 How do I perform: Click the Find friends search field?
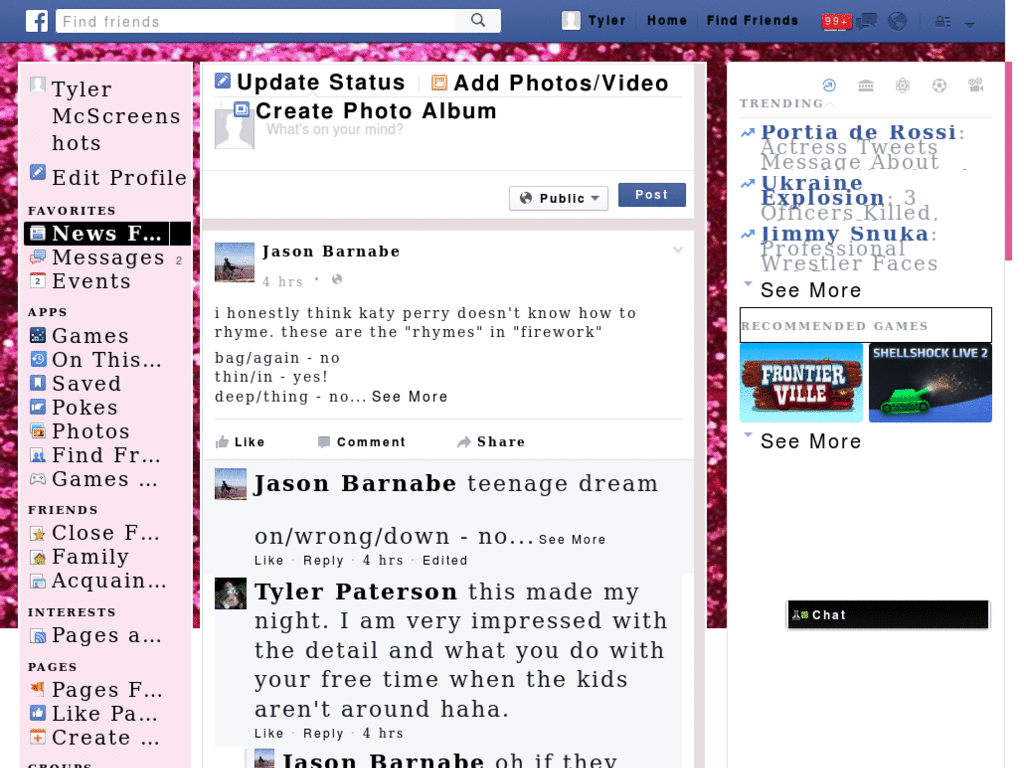click(x=256, y=21)
